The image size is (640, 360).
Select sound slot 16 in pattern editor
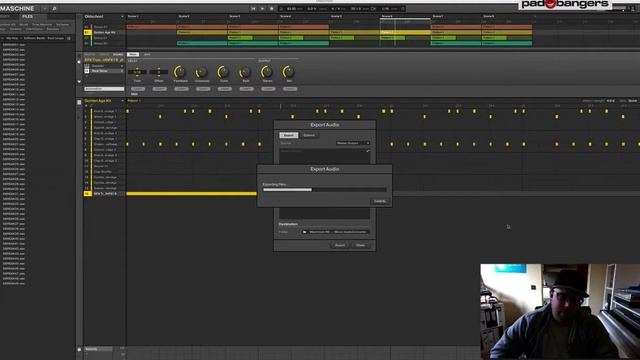(x=104, y=193)
